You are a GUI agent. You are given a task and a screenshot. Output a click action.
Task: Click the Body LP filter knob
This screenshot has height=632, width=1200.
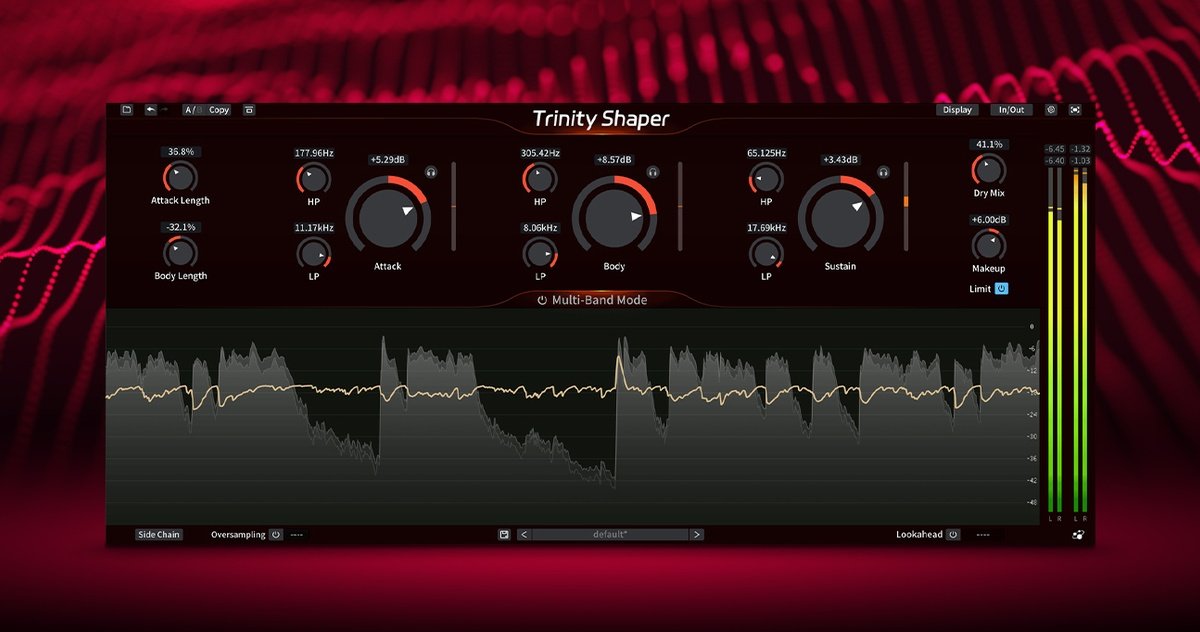pyautogui.click(x=539, y=254)
